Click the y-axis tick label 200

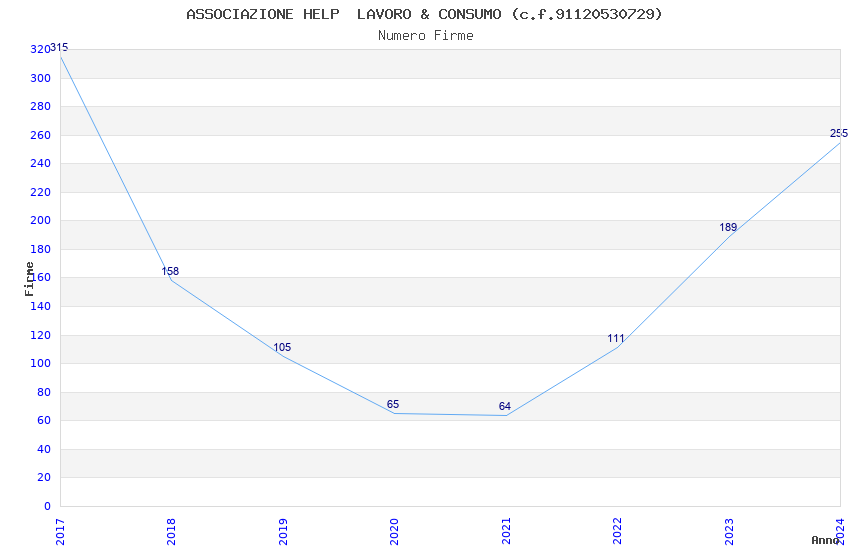click(x=40, y=221)
